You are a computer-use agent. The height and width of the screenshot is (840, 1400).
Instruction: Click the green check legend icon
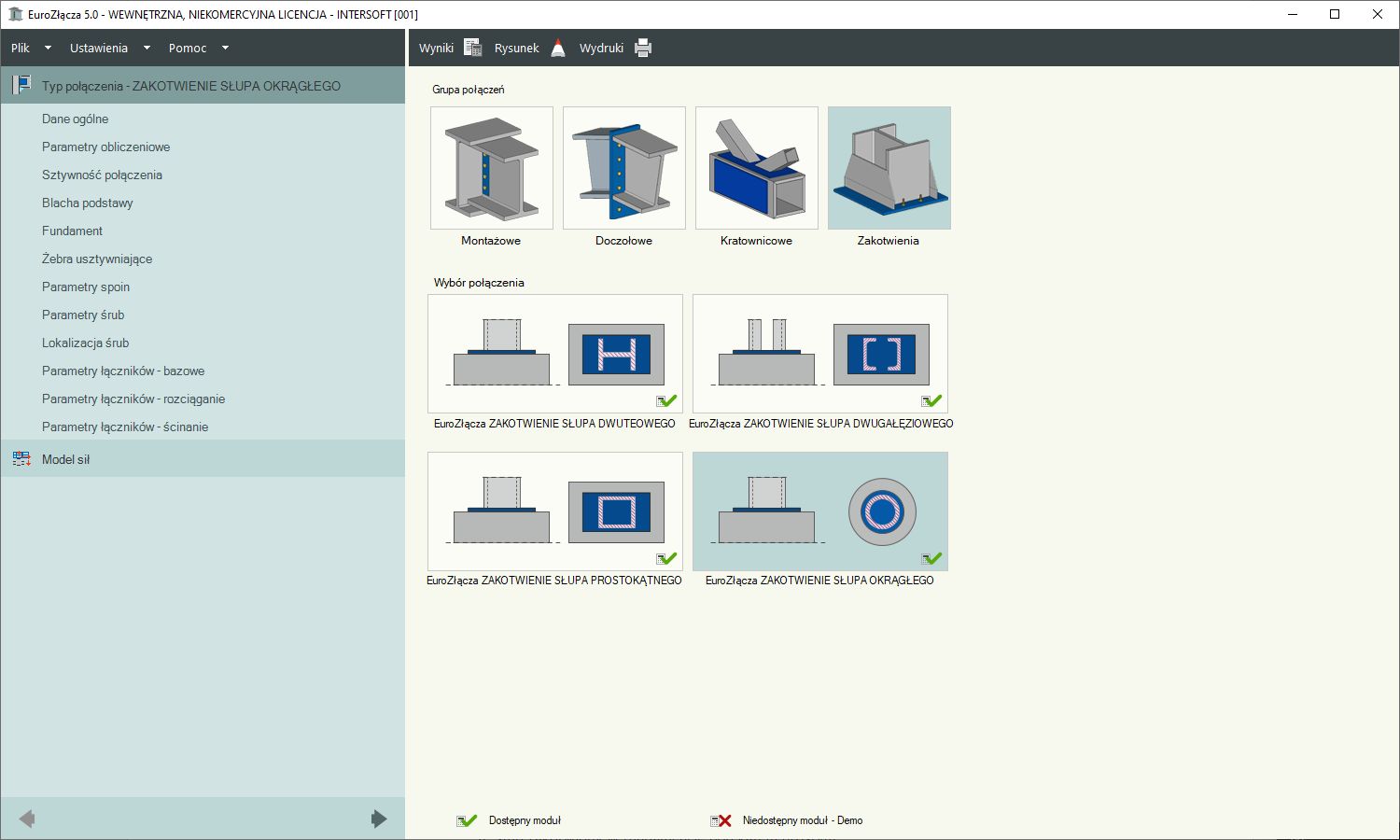467,820
